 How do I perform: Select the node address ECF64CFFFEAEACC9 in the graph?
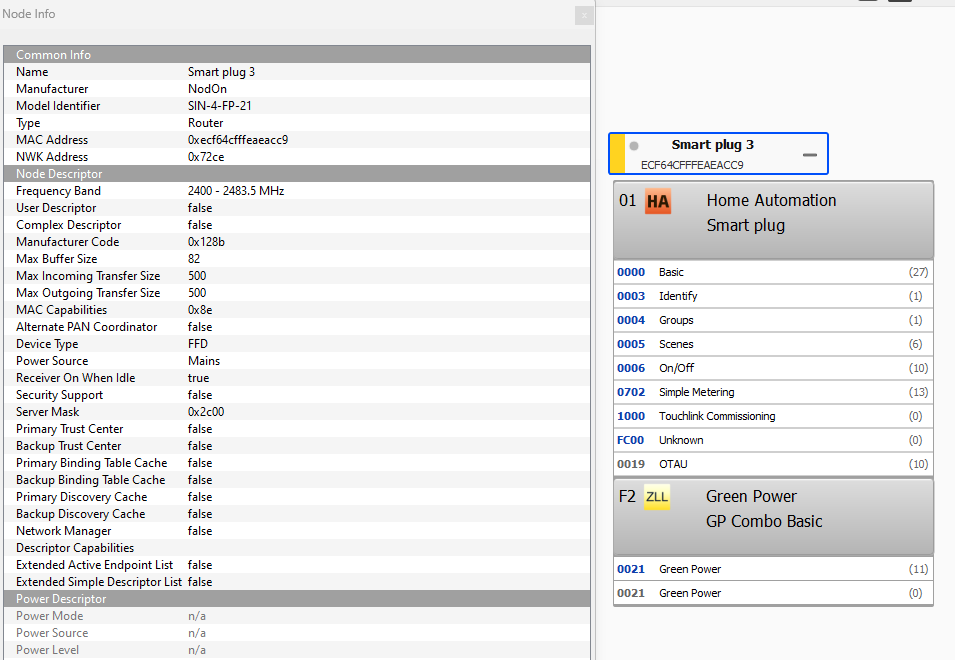coord(692,165)
